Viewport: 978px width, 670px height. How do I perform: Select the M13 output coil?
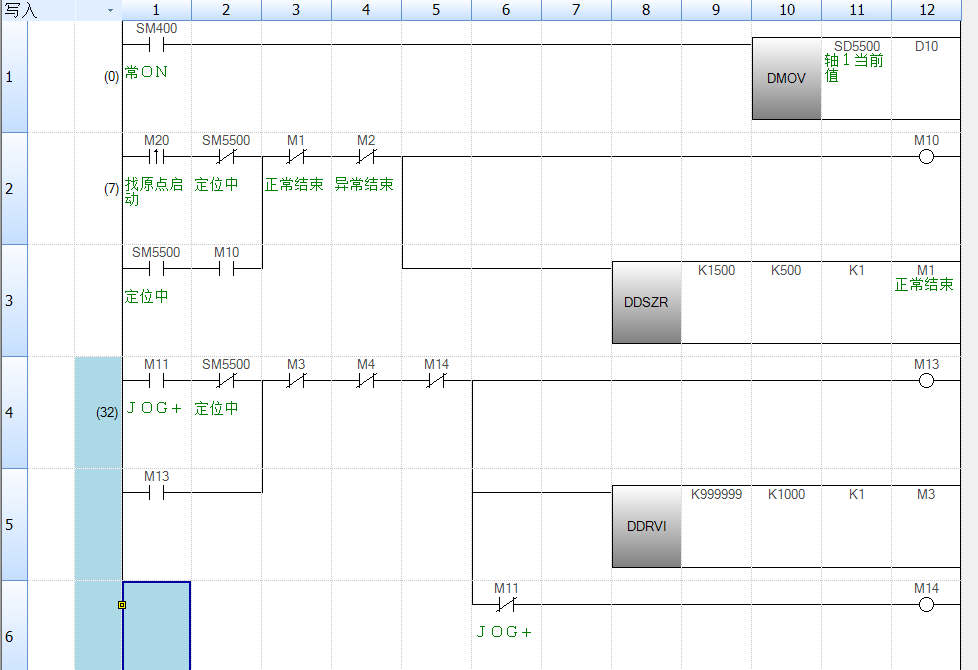point(926,381)
